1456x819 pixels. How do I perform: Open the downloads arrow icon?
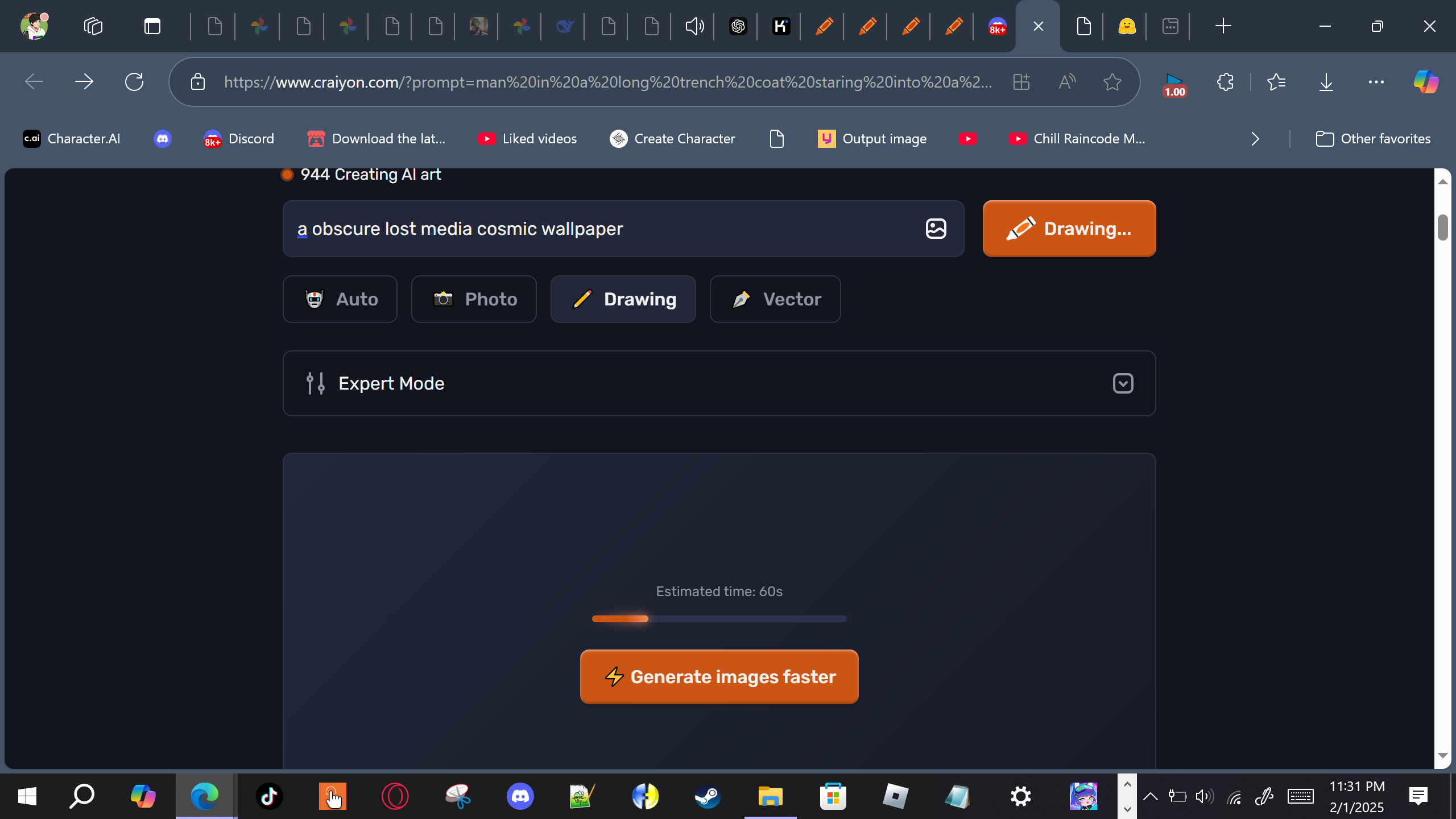tap(1326, 82)
